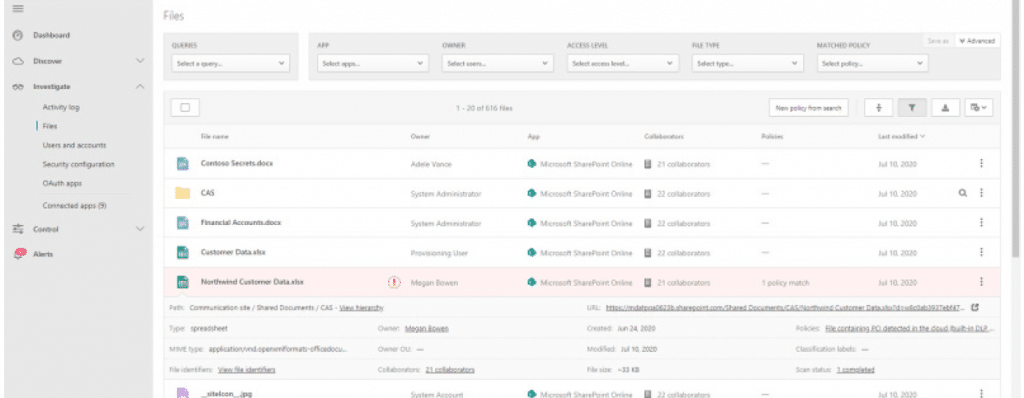Click the Excel icon for Northwind Customer Data.xlsx

click(x=183, y=282)
